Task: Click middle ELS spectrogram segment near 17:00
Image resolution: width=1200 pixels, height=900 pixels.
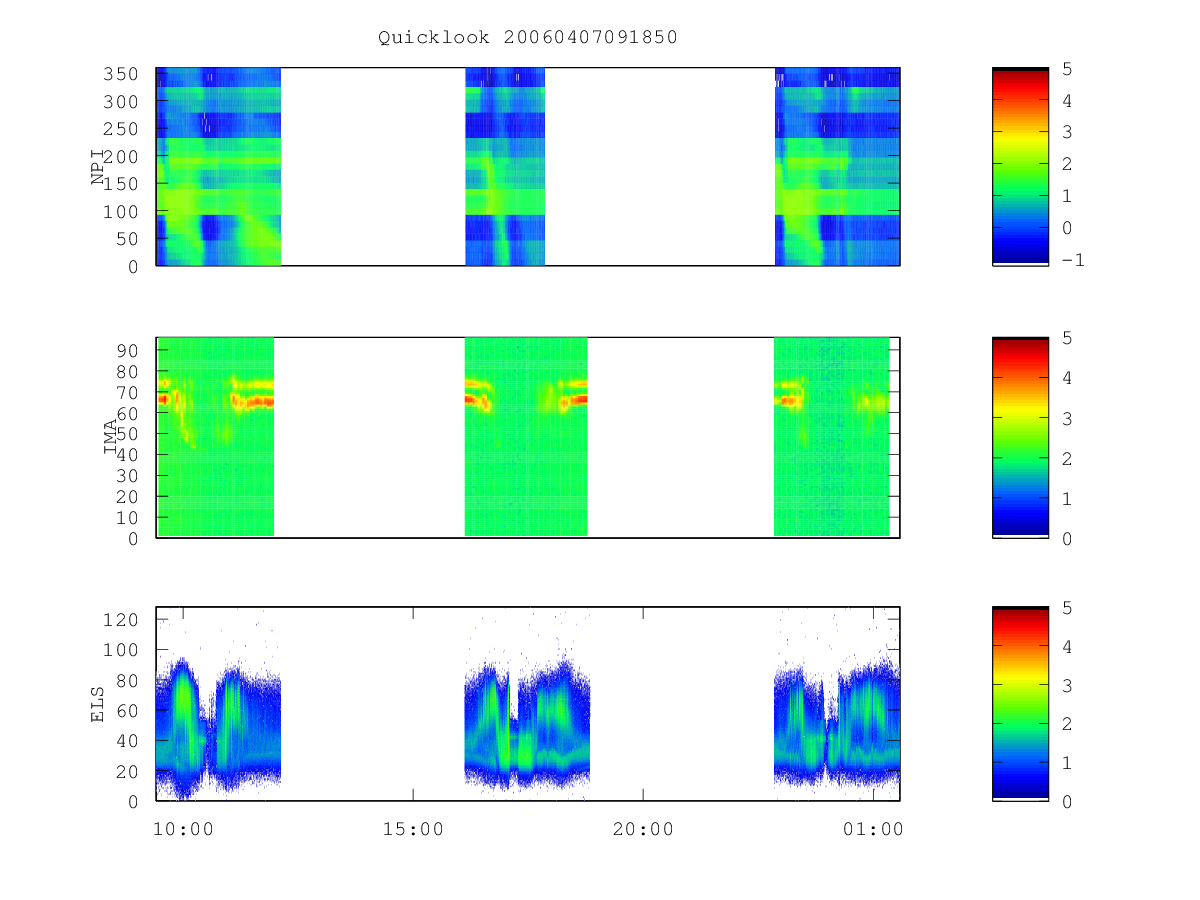Action: pos(527,725)
